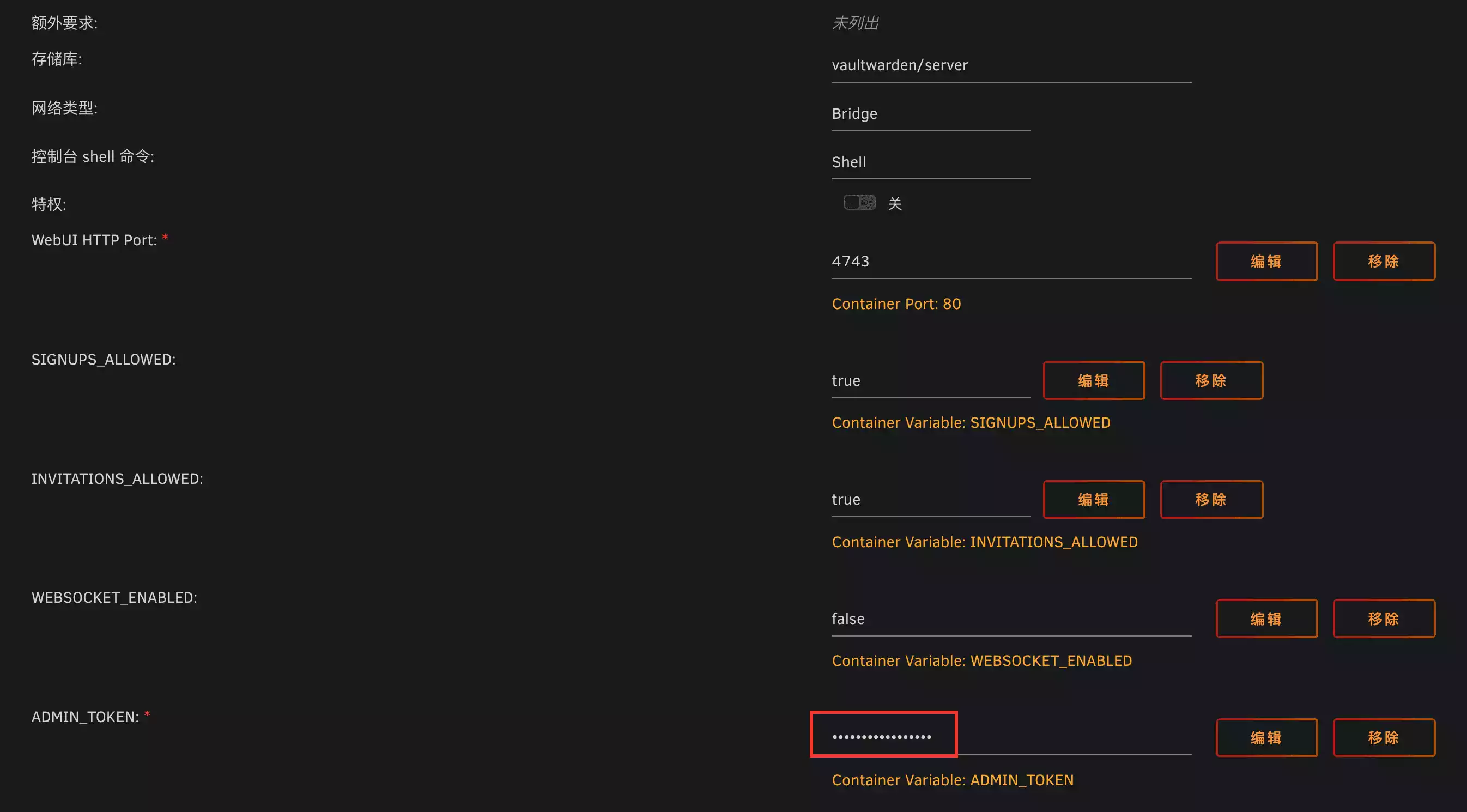The width and height of the screenshot is (1467, 812).
Task: Click the WebUI HTTP Port 4743 field
Action: click(x=1011, y=262)
